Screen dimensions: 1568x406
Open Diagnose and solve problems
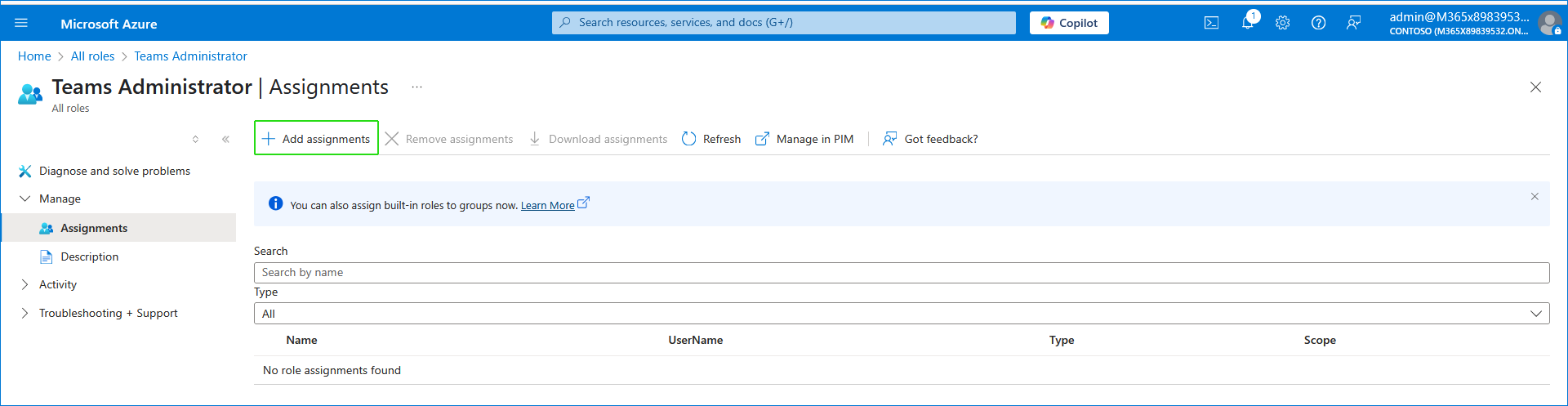[x=114, y=171]
